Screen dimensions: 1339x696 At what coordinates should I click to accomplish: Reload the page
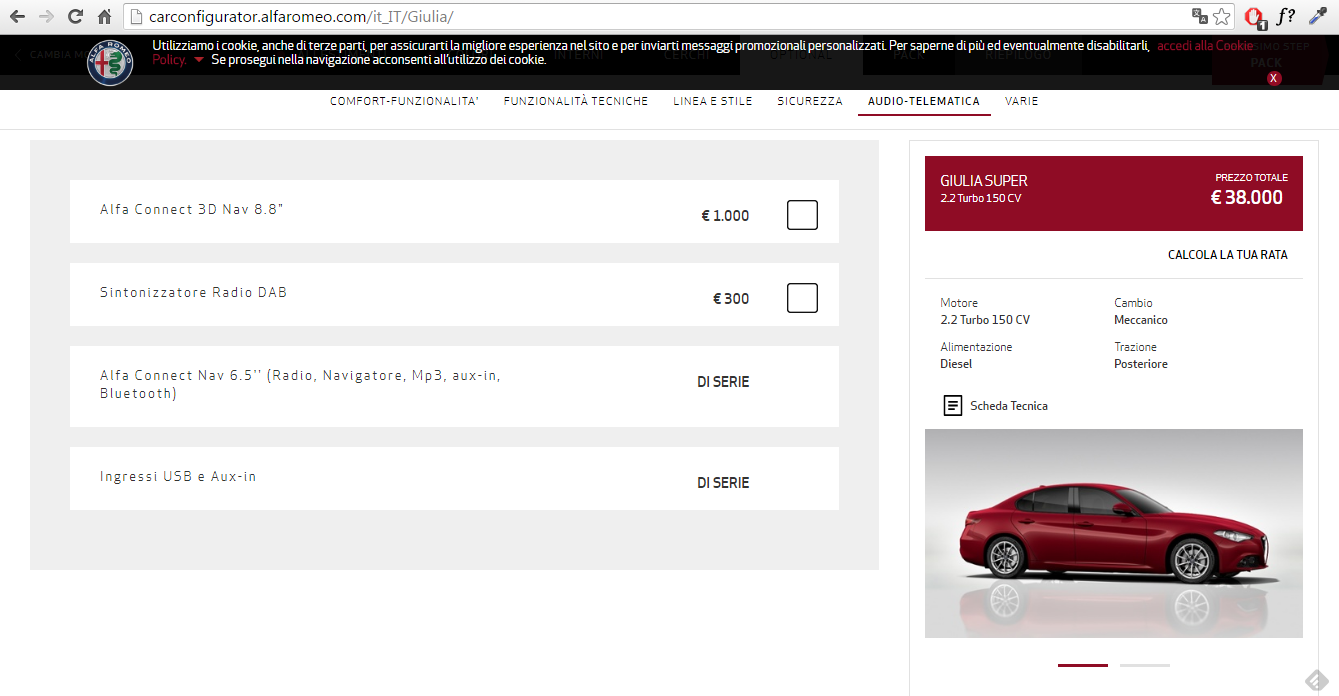(75, 17)
